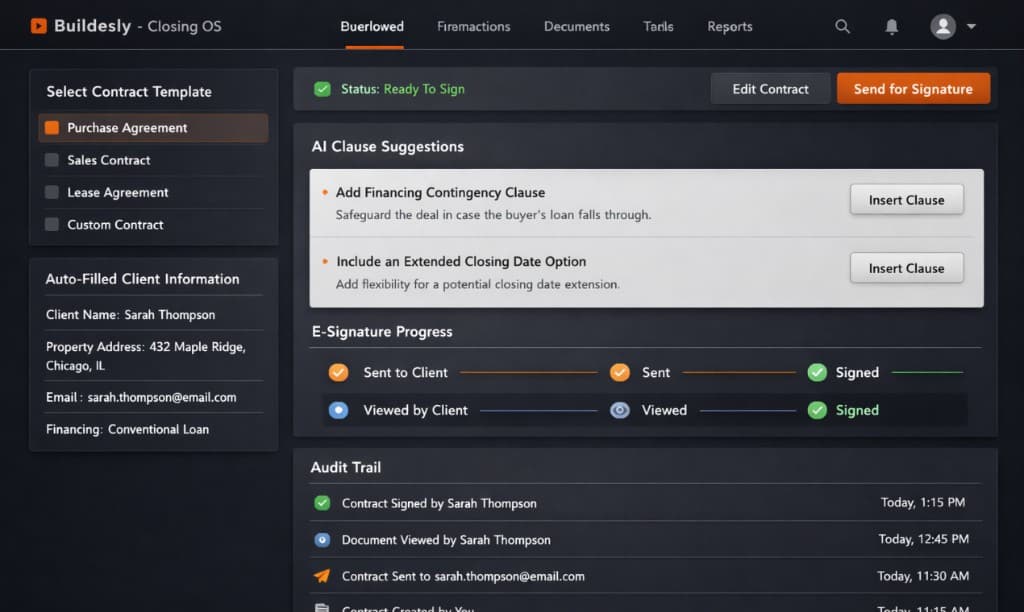This screenshot has height=612, width=1024.
Task: Expand the AI Clause Suggestions panel
Action: 388,146
